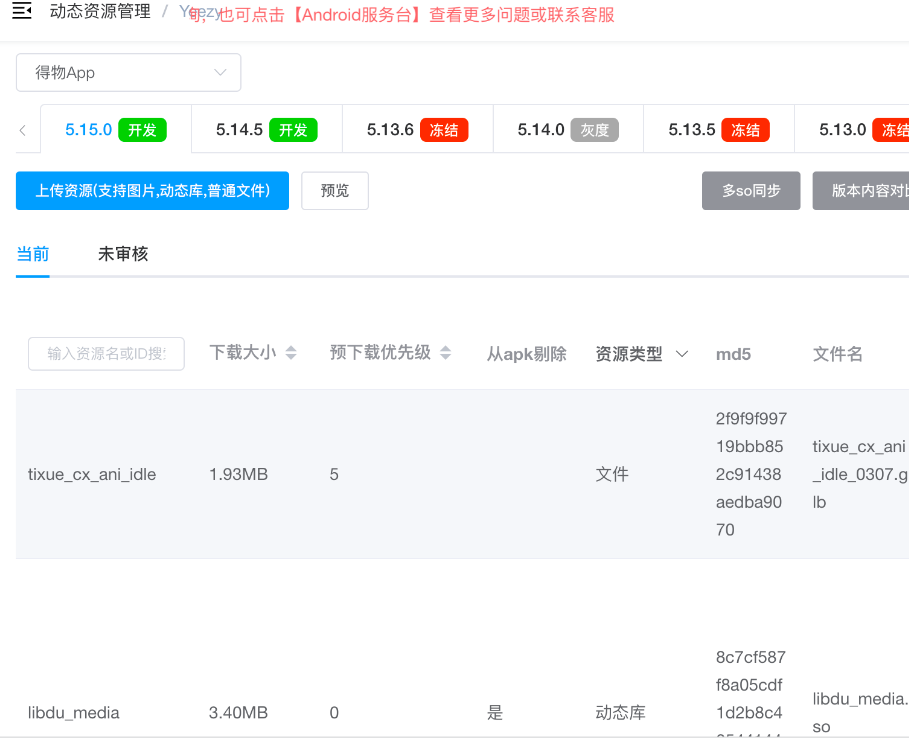Expand the 资源类型 filter dropdown
The width and height of the screenshot is (909, 745).
click(681, 352)
